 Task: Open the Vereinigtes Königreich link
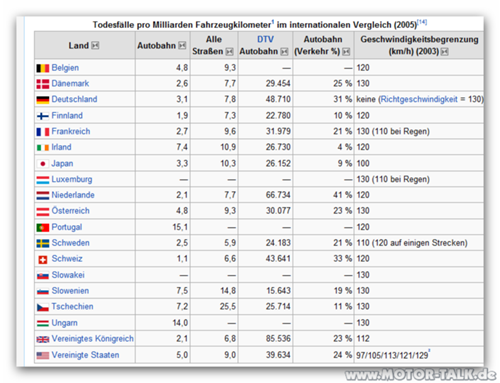point(93,339)
